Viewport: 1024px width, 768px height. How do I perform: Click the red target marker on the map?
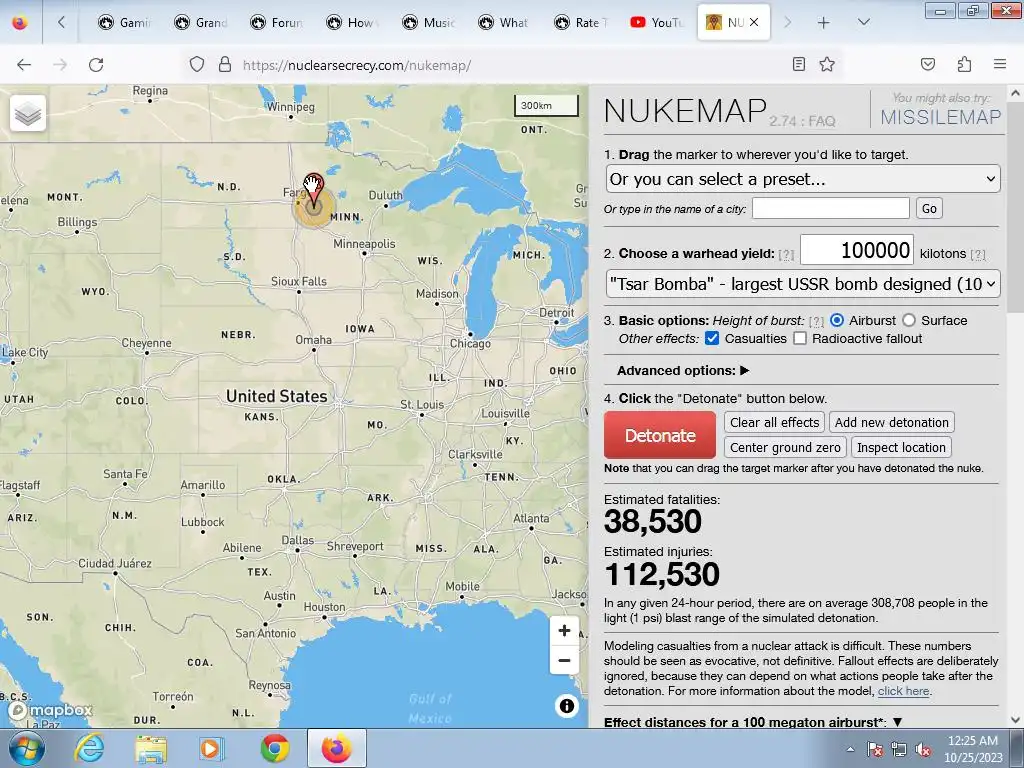pos(314,189)
